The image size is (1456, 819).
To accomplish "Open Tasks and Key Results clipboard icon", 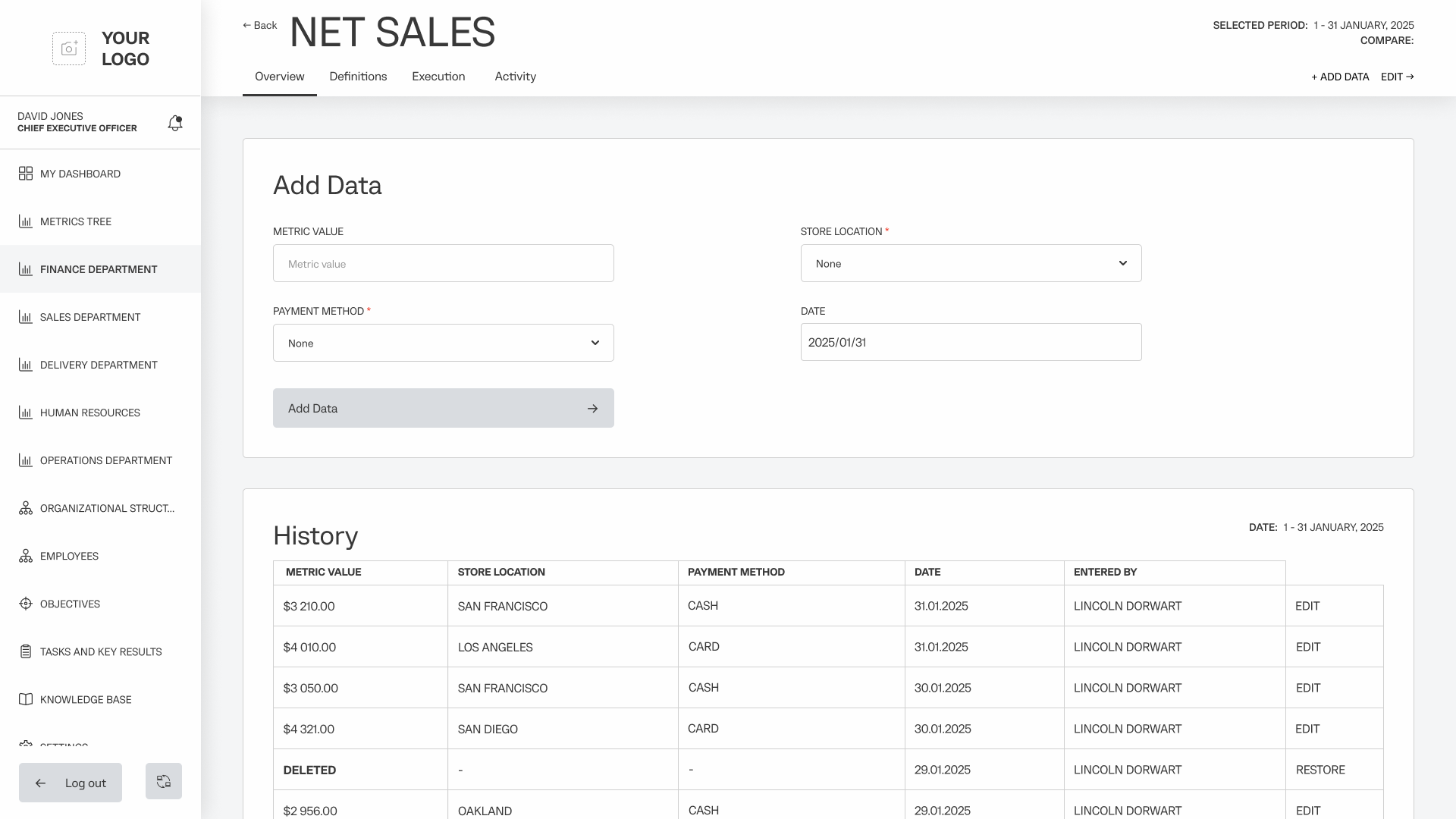I will click(x=26, y=651).
